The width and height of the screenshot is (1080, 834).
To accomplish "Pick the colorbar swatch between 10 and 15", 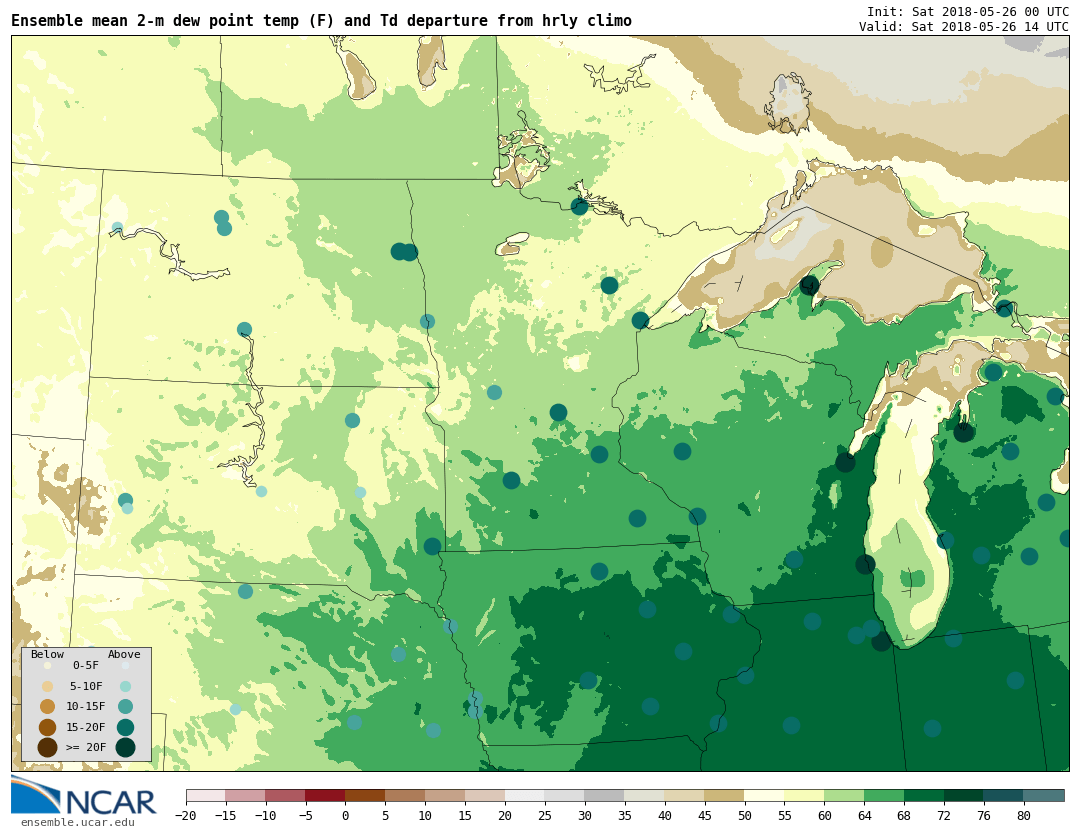I will (445, 796).
